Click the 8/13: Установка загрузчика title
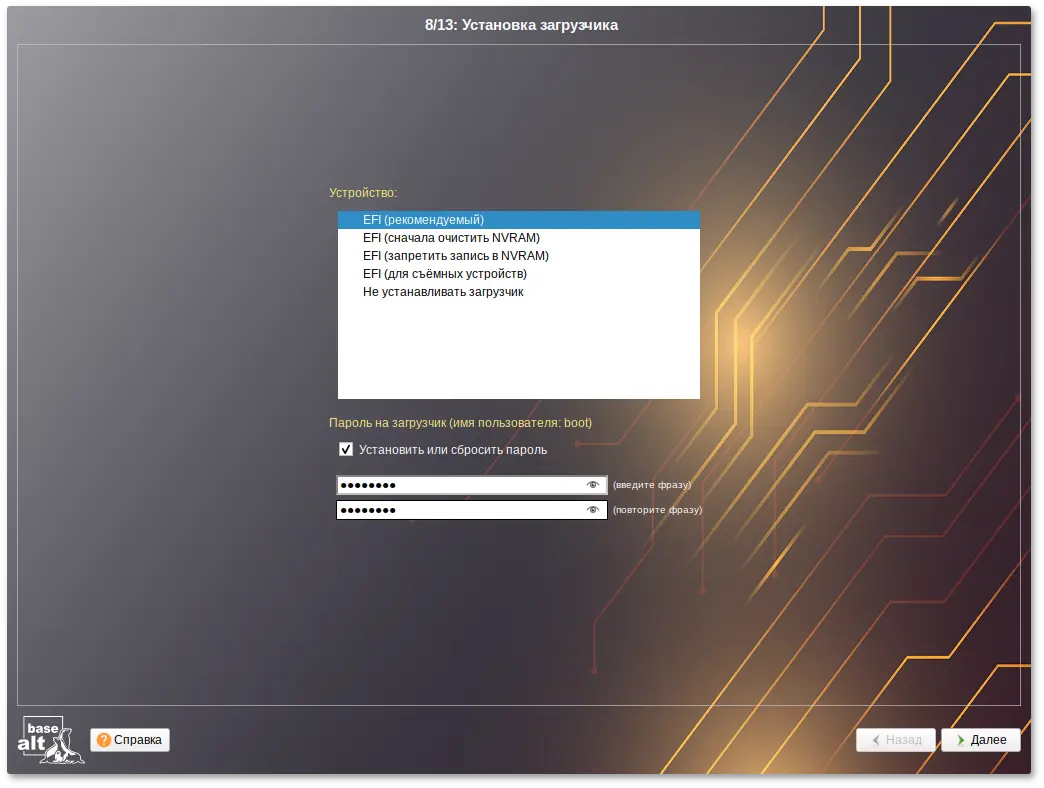 click(x=521, y=25)
